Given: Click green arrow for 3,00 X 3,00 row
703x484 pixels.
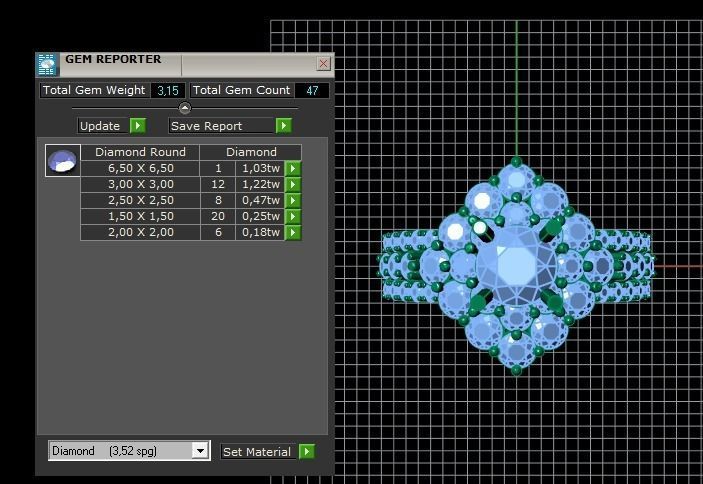Looking at the screenshot, I should pos(293,185).
